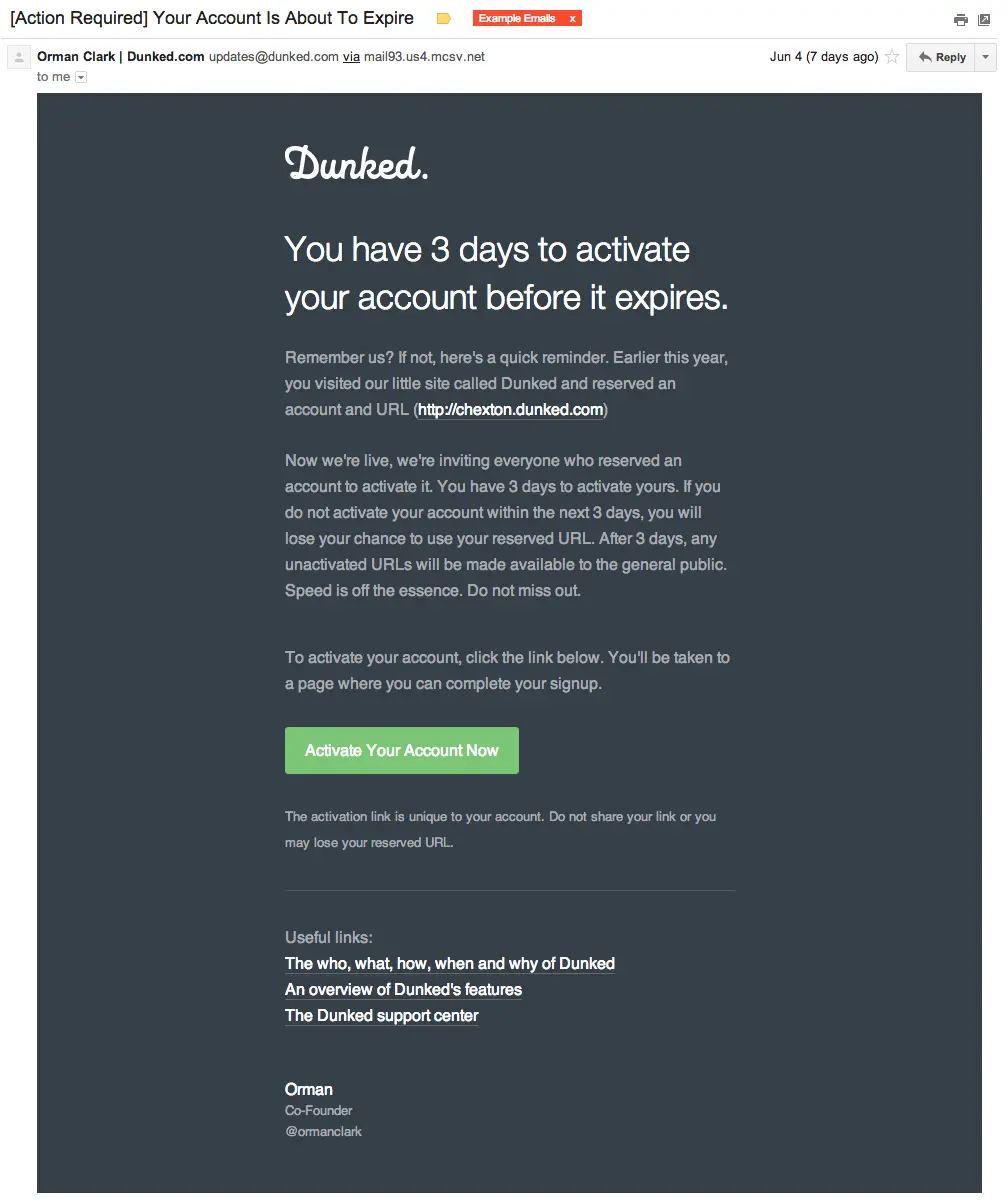Click the yellow importance marker icon
Viewport: 1008px width, 1200px height.
click(445, 19)
